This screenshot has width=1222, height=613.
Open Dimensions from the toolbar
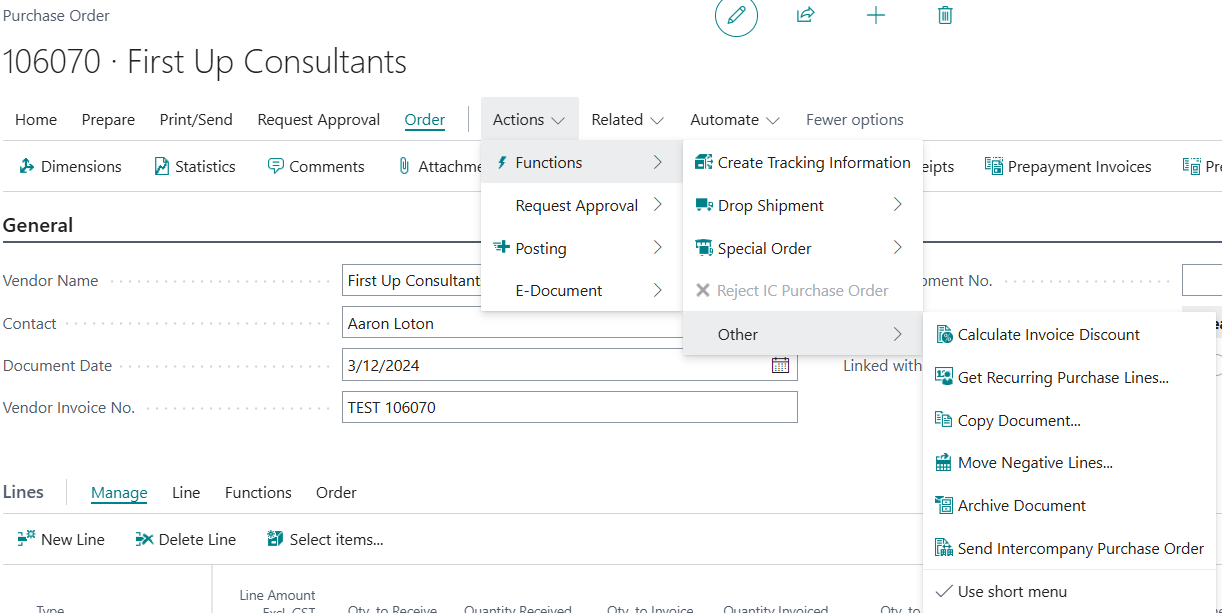(x=70, y=167)
